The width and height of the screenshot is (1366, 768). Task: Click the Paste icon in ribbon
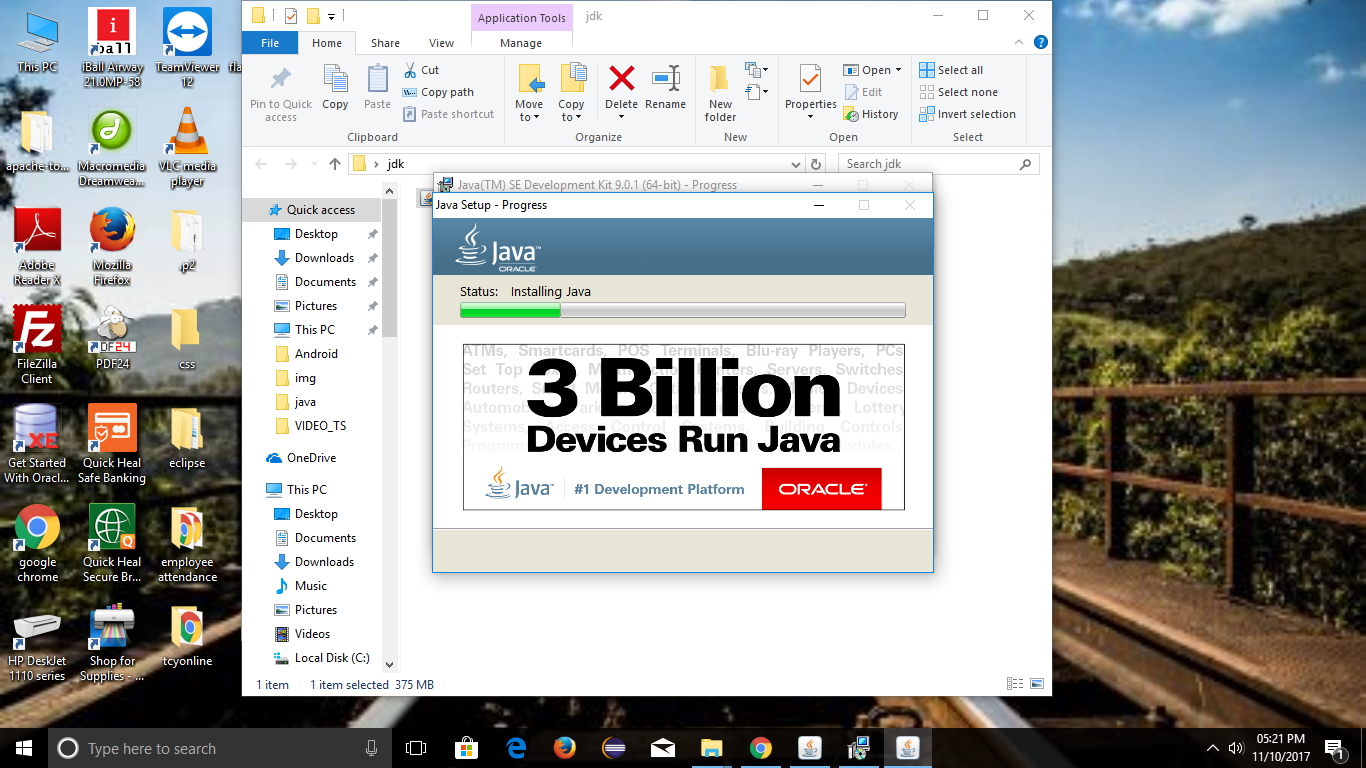coord(377,79)
